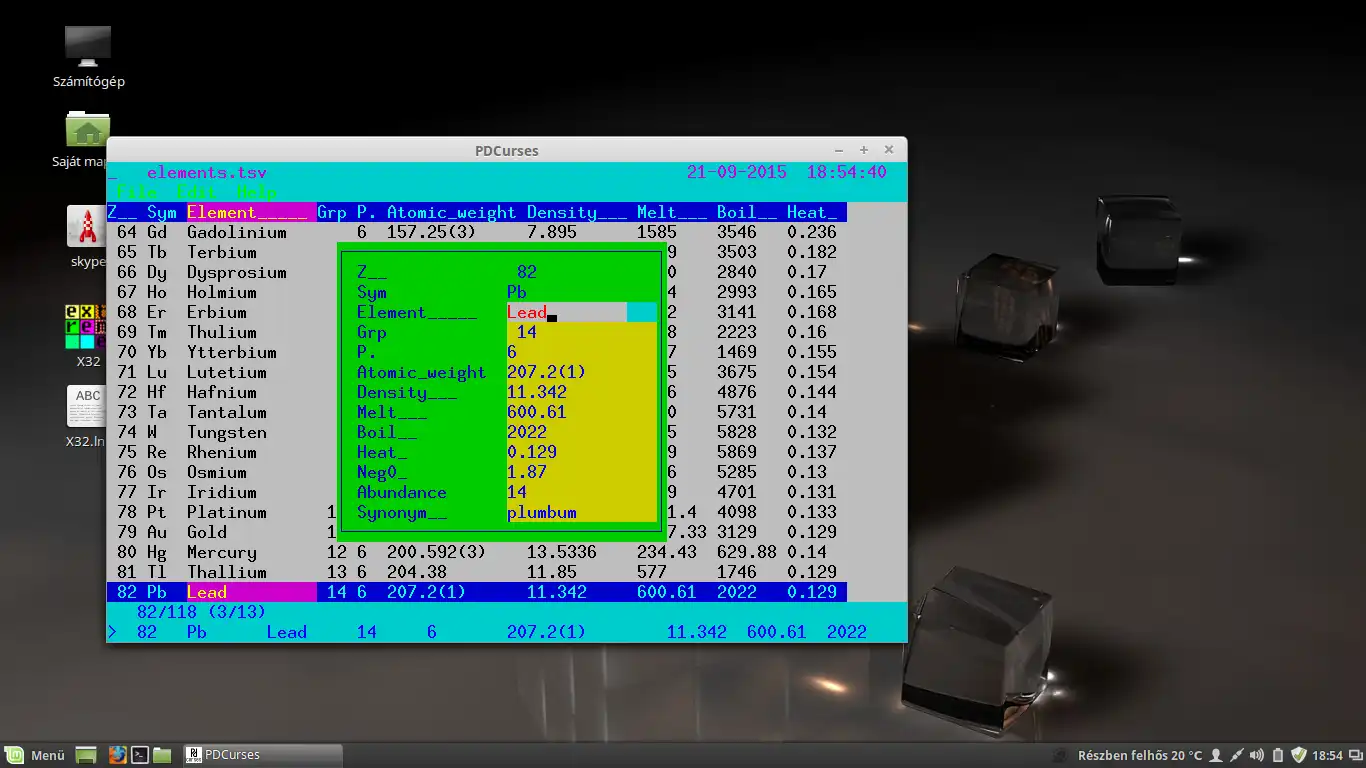The width and height of the screenshot is (1366, 768).
Task: Click the Heat_ column header
Action: (812, 212)
